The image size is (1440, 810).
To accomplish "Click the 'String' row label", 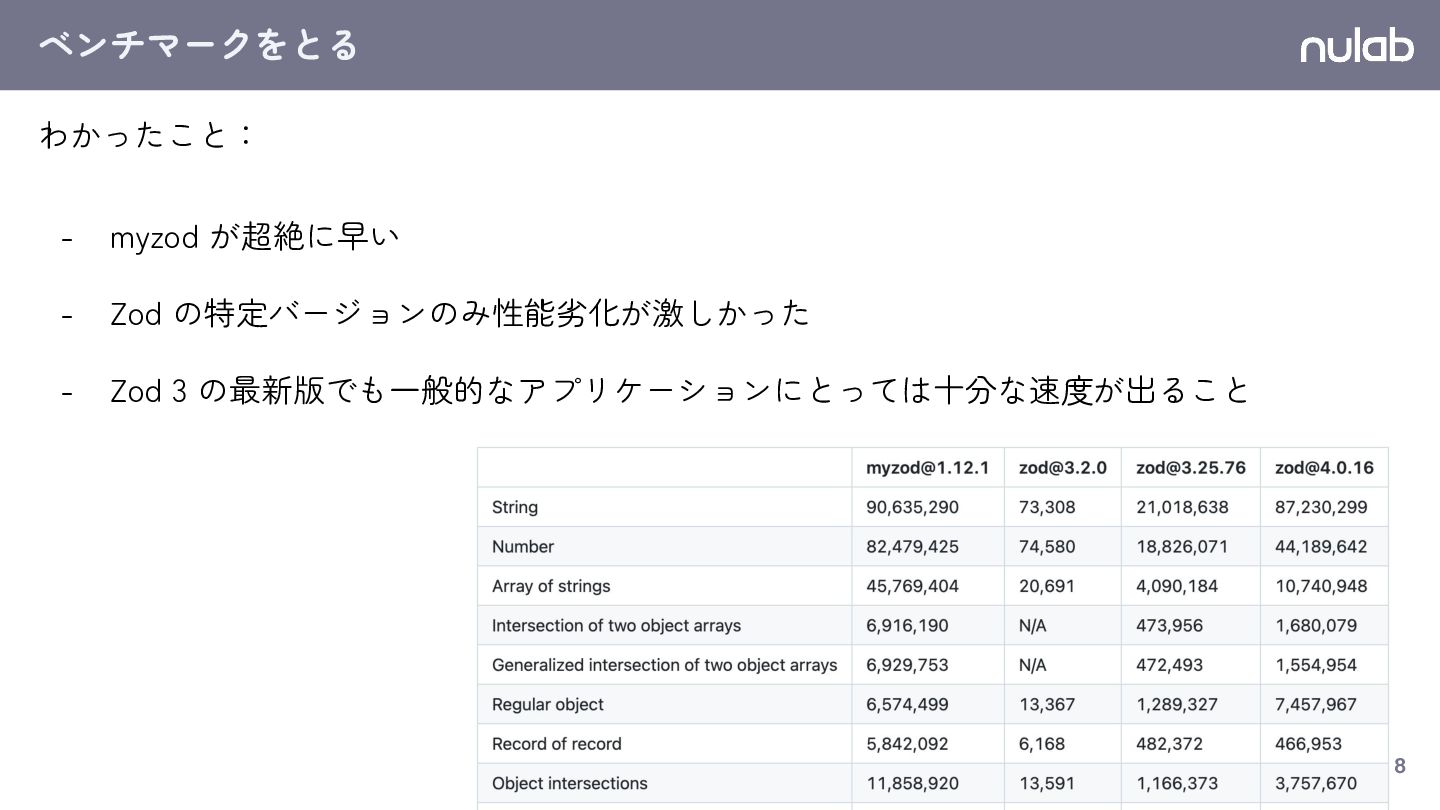I will tap(515, 507).
